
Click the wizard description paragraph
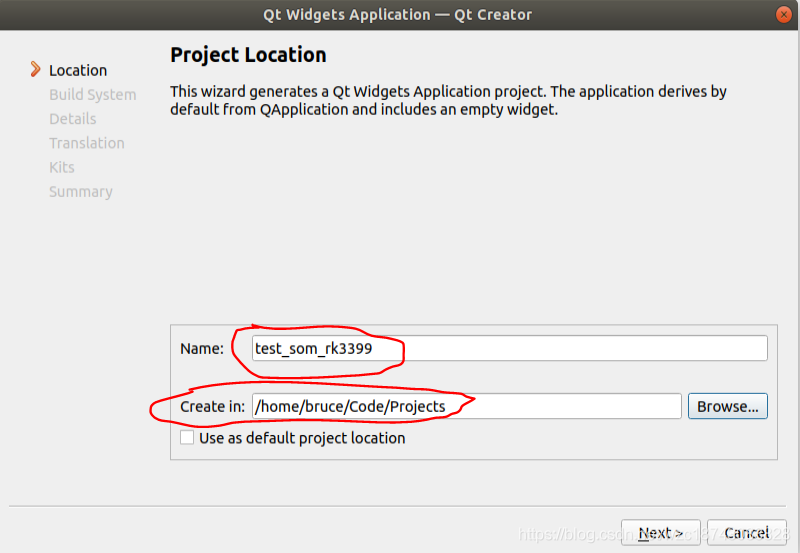[448, 100]
